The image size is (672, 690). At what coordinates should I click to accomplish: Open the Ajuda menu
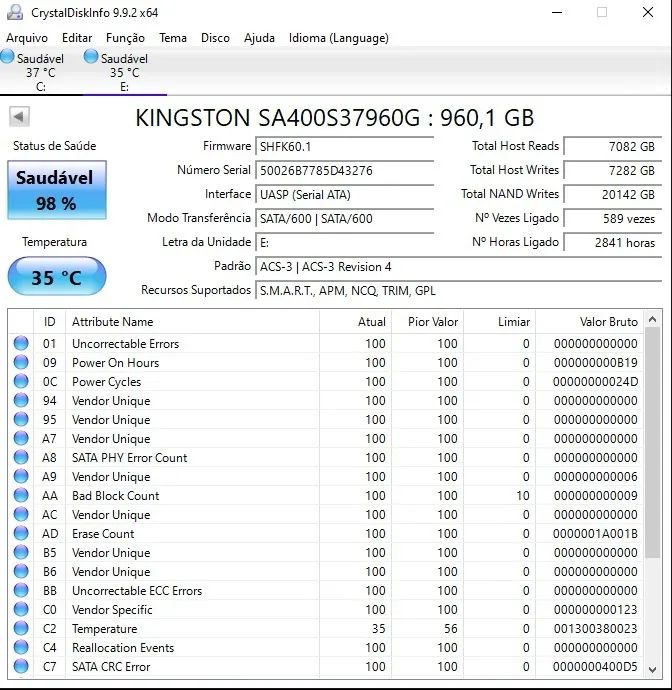(259, 38)
